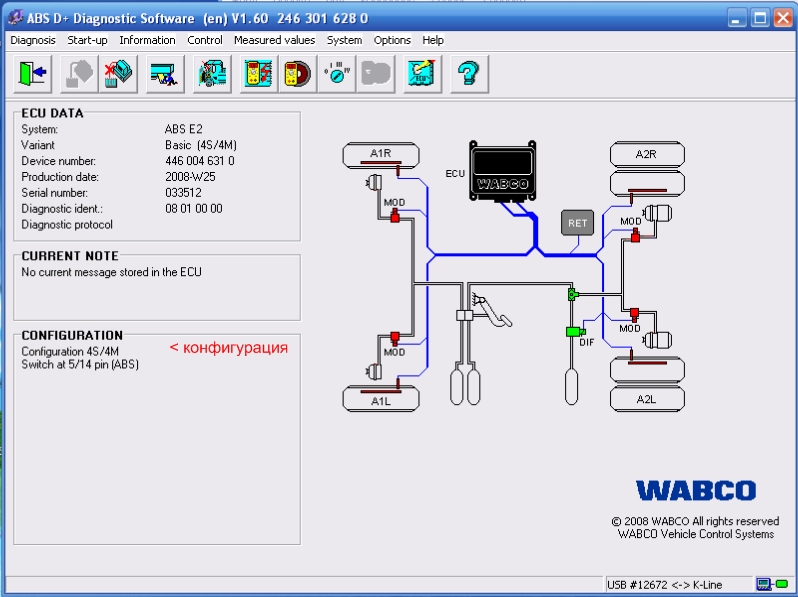The image size is (798, 597).
Task: Open the Control menu
Action: (x=205, y=40)
